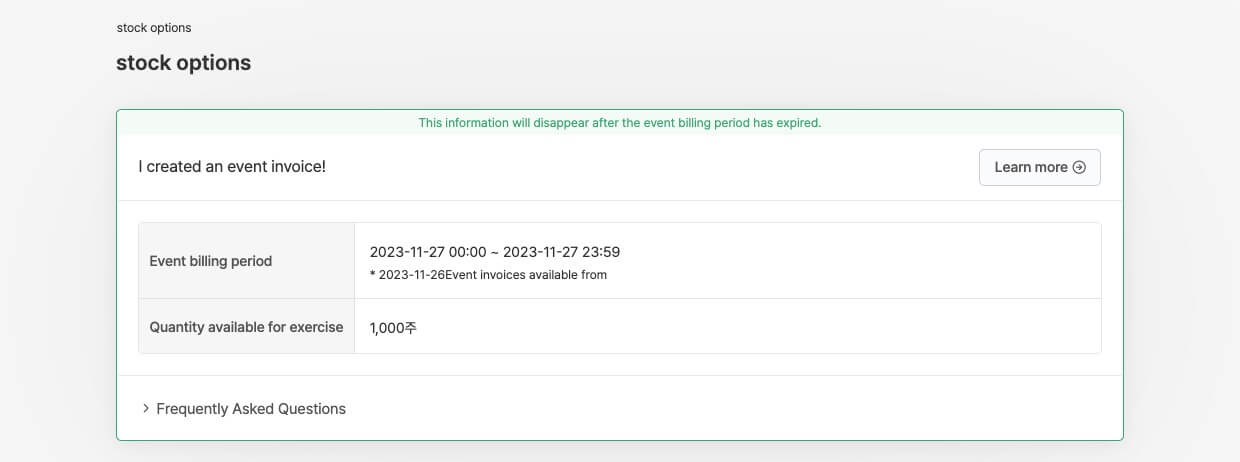
Task: Select the "I created an event invoice!" title
Action: tap(232, 167)
